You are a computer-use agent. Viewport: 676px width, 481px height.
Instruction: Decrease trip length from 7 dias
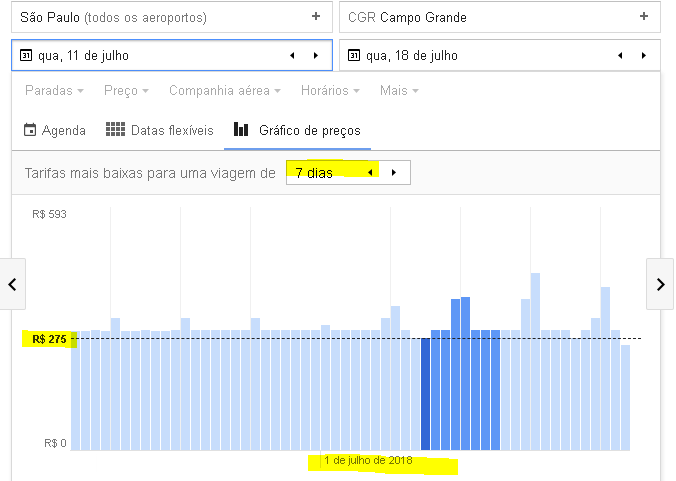[x=370, y=173]
